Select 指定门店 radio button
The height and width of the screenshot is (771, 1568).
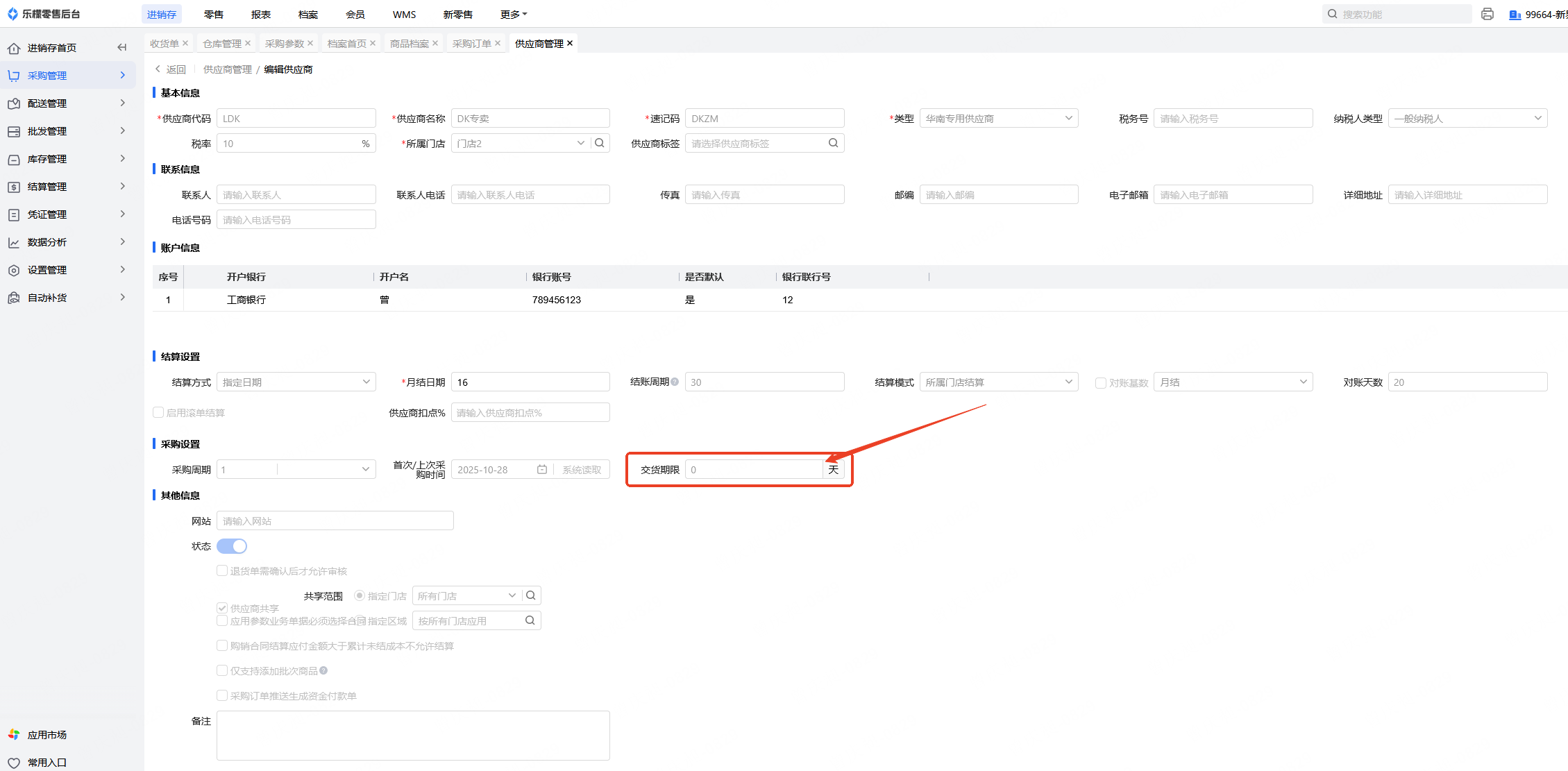point(360,595)
